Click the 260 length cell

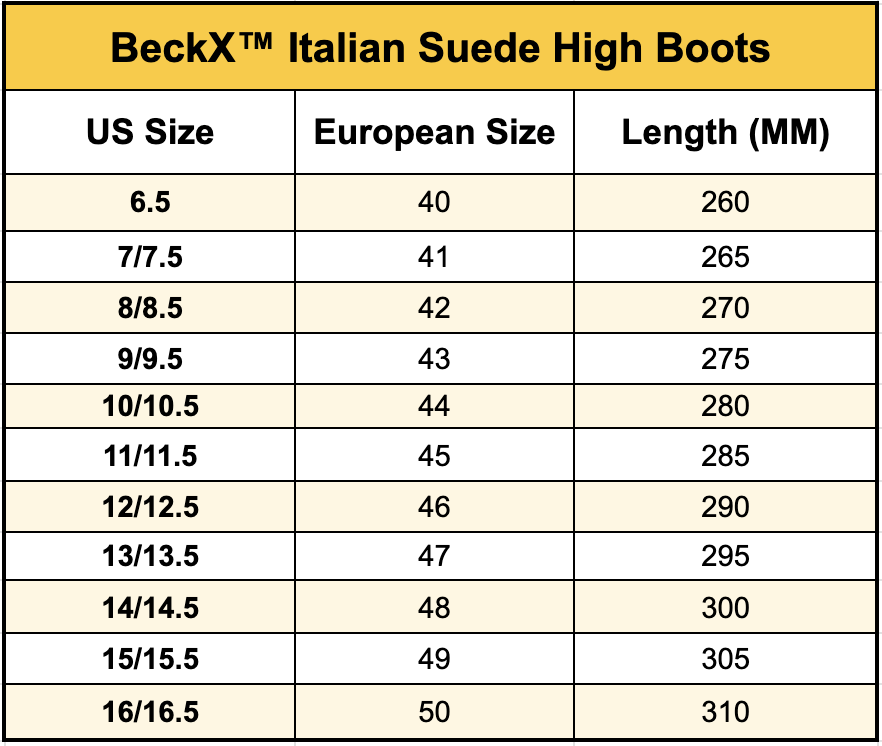(725, 203)
